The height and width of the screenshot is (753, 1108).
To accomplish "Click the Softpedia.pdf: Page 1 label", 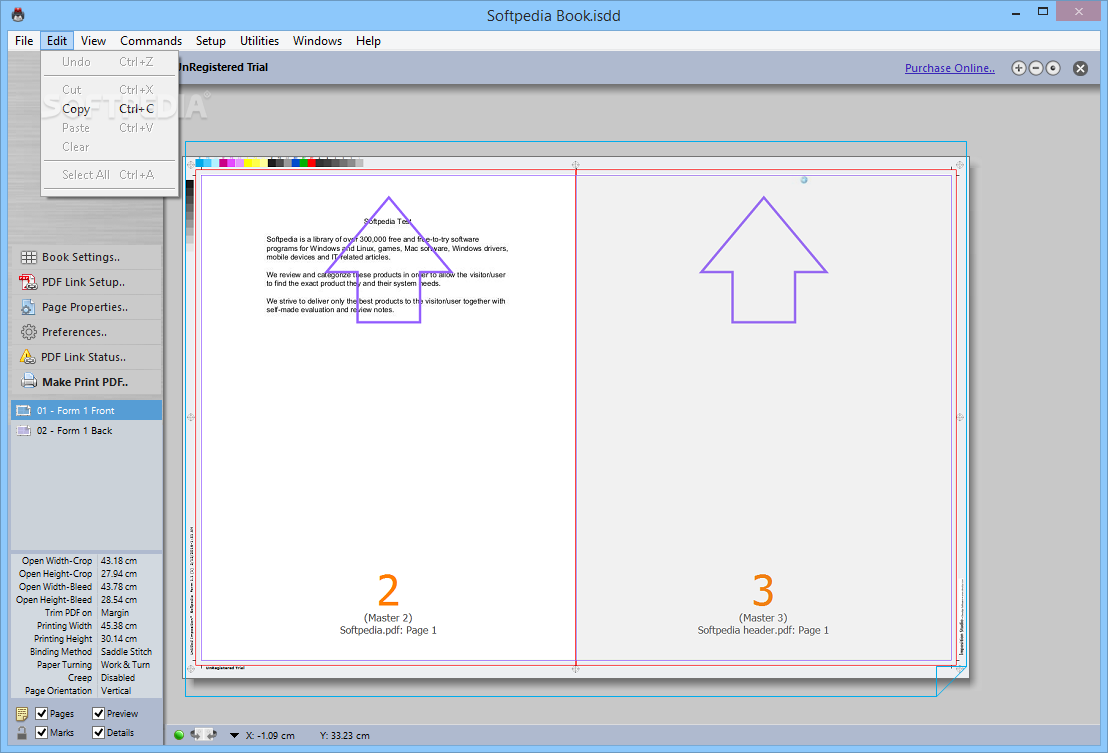I will coord(388,630).
